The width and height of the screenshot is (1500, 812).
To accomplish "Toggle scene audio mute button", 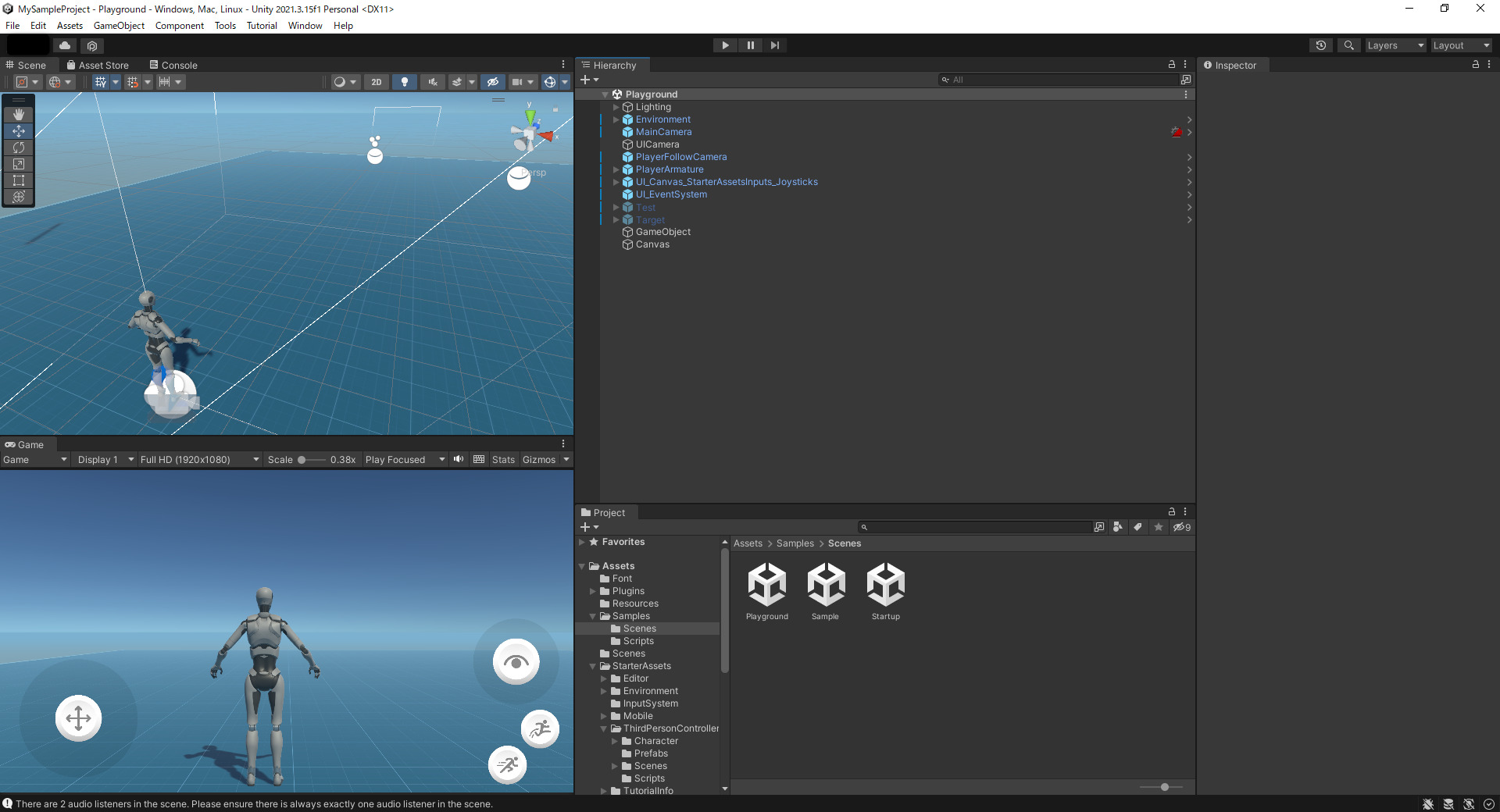I will pos(432,82).
